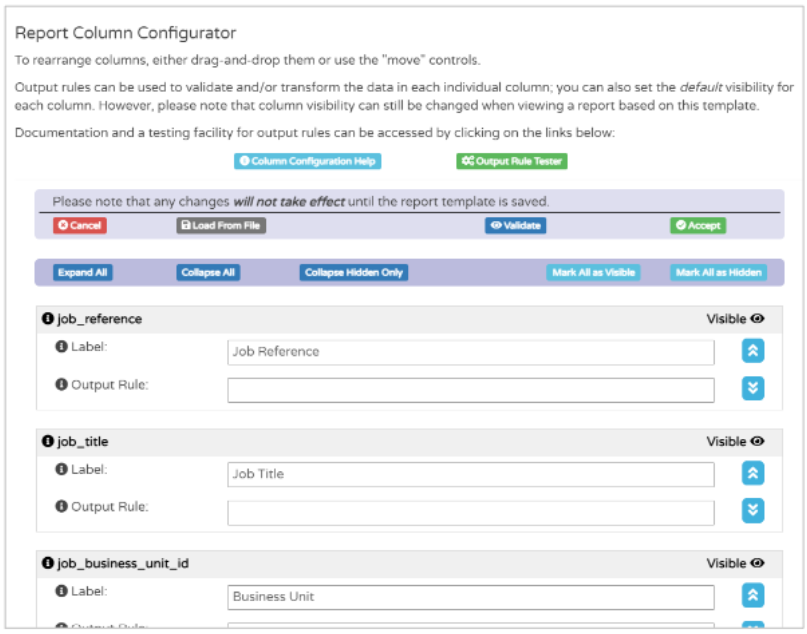Click the info icon beside job_title
807x634 pixels.
click(47, 442)
